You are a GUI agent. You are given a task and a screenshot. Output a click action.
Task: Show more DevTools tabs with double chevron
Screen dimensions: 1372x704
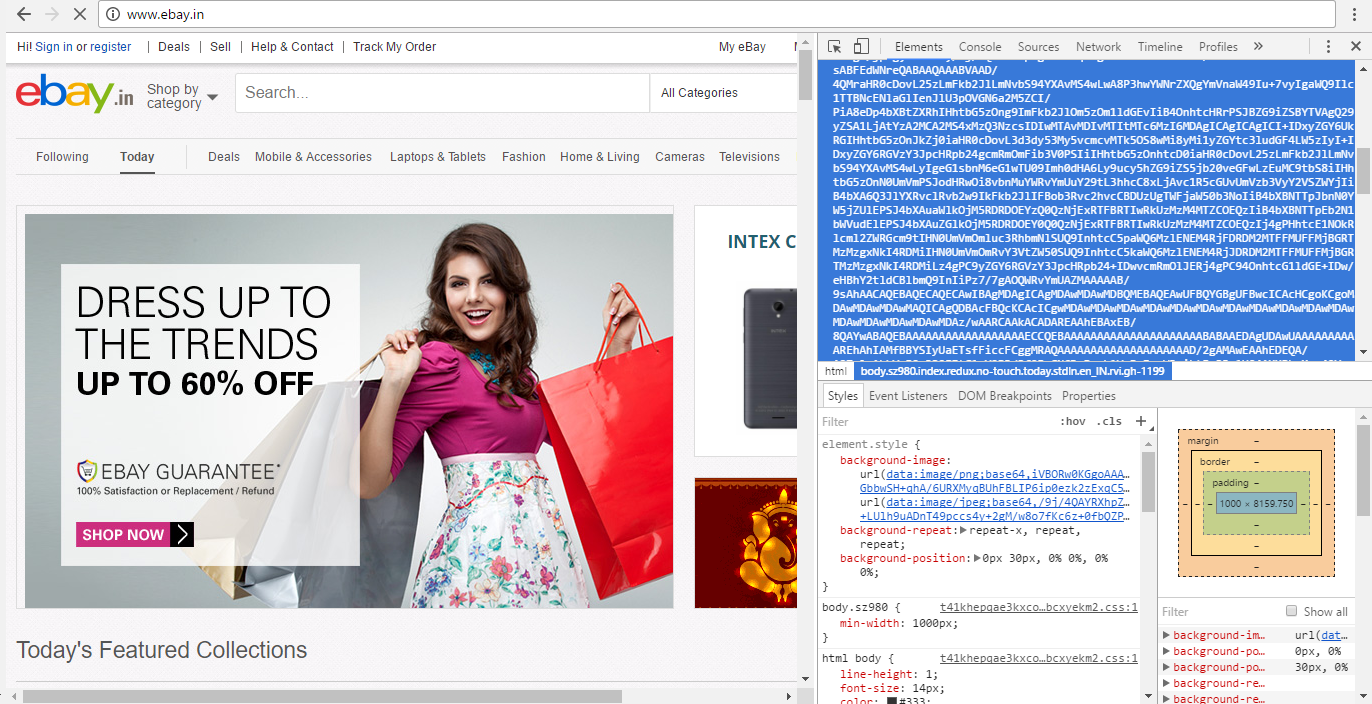(1258, 47)
